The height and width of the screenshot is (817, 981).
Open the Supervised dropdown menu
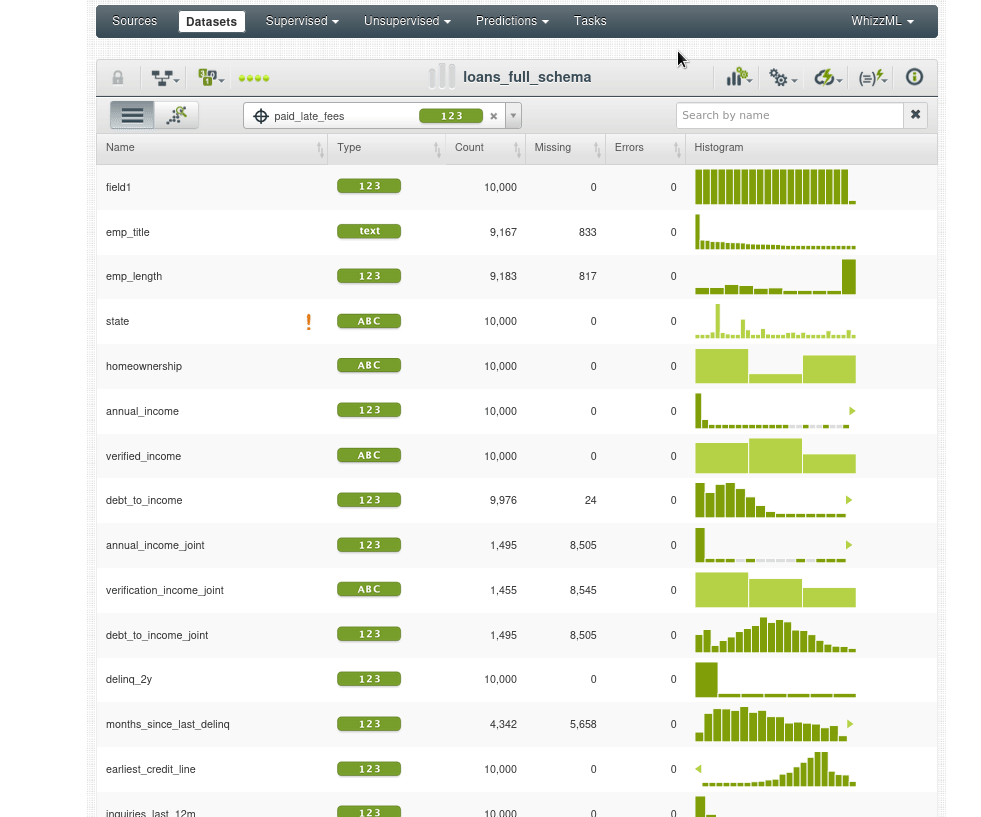pos(302,21)
